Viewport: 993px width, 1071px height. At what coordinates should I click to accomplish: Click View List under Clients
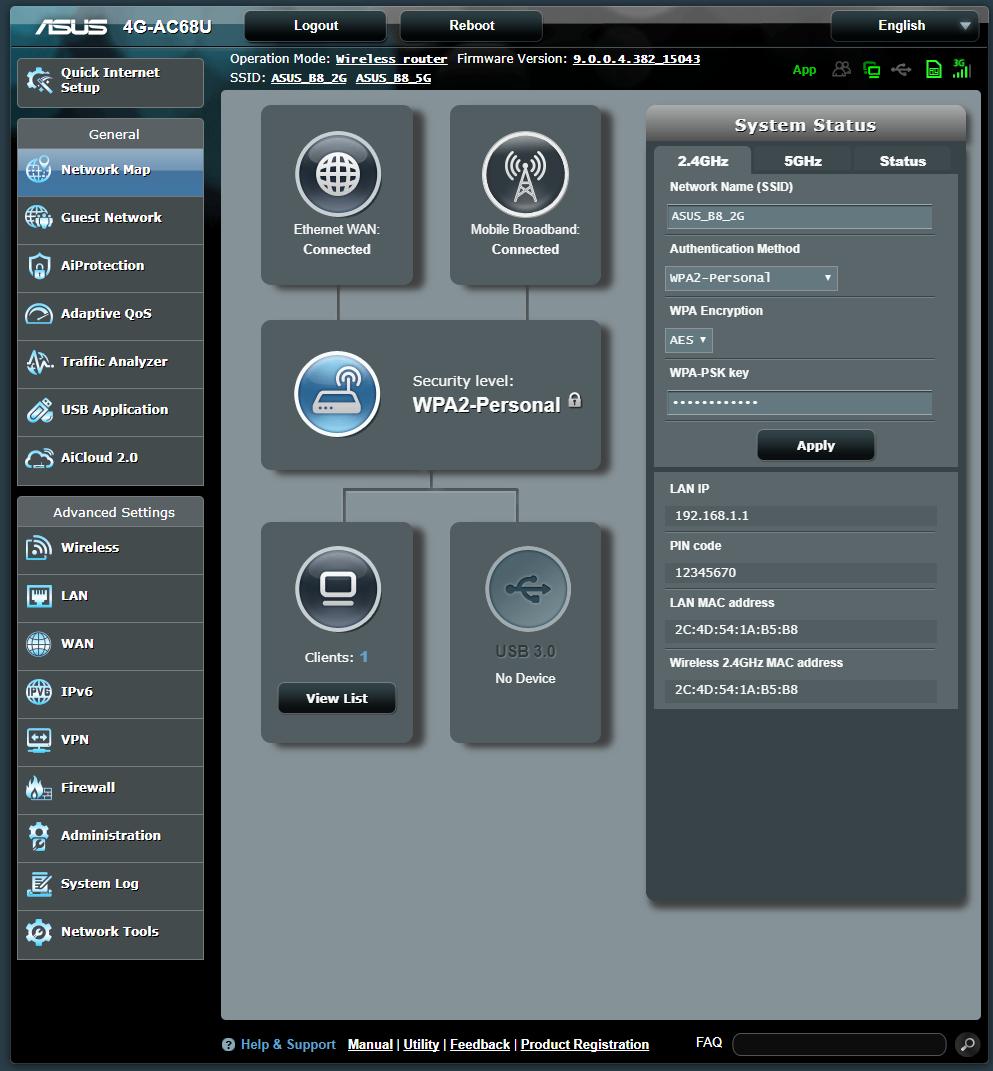(337, 698)
